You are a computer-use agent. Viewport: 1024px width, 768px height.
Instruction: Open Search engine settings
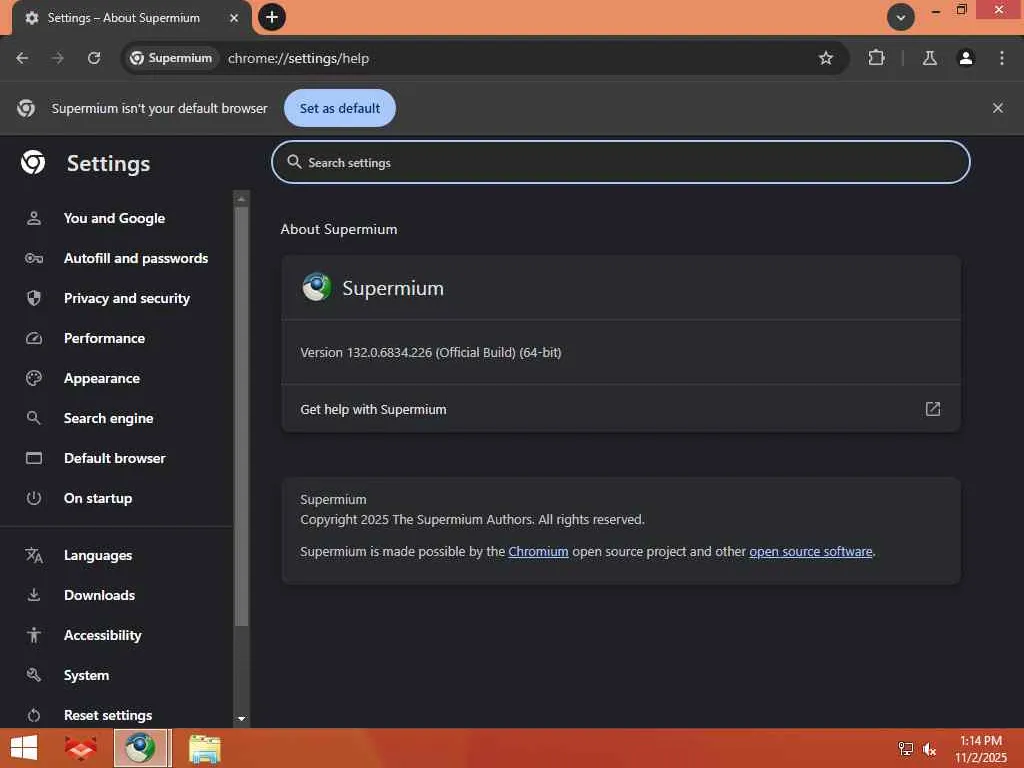tap(108, 418)
